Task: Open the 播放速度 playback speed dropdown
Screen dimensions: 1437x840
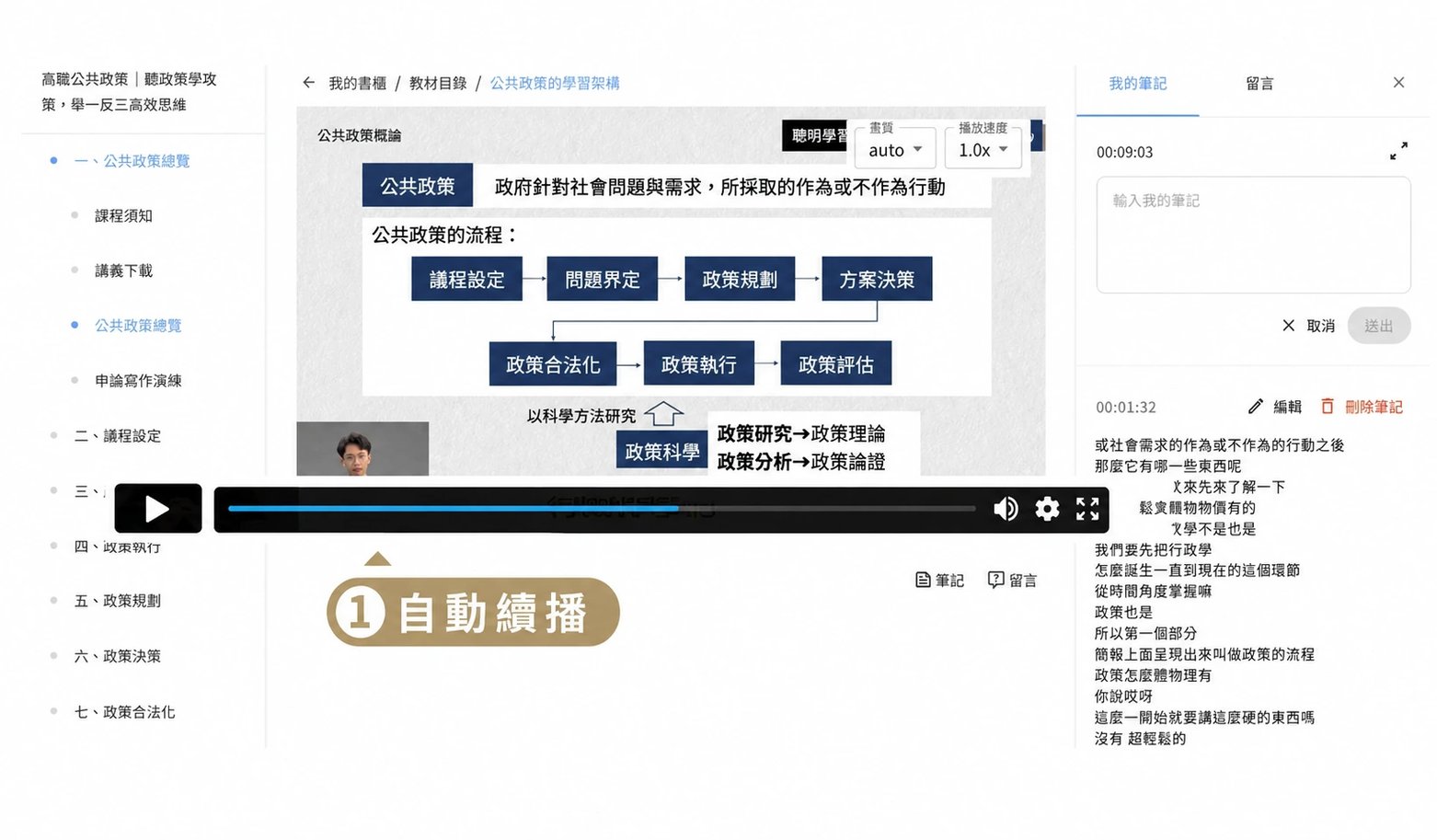Action: (983, 149)
